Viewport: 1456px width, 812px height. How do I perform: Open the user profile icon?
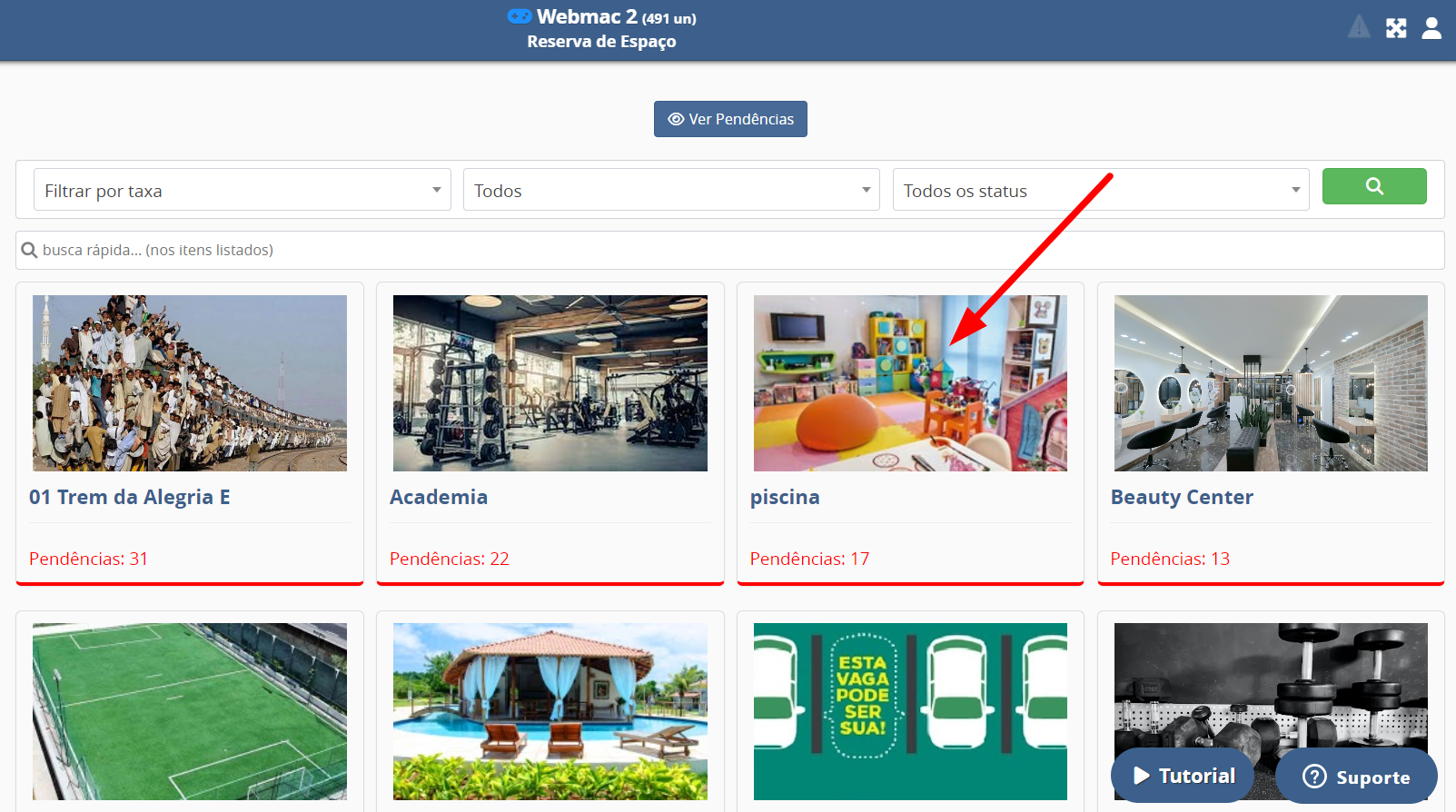click(x=1431, y=28)
